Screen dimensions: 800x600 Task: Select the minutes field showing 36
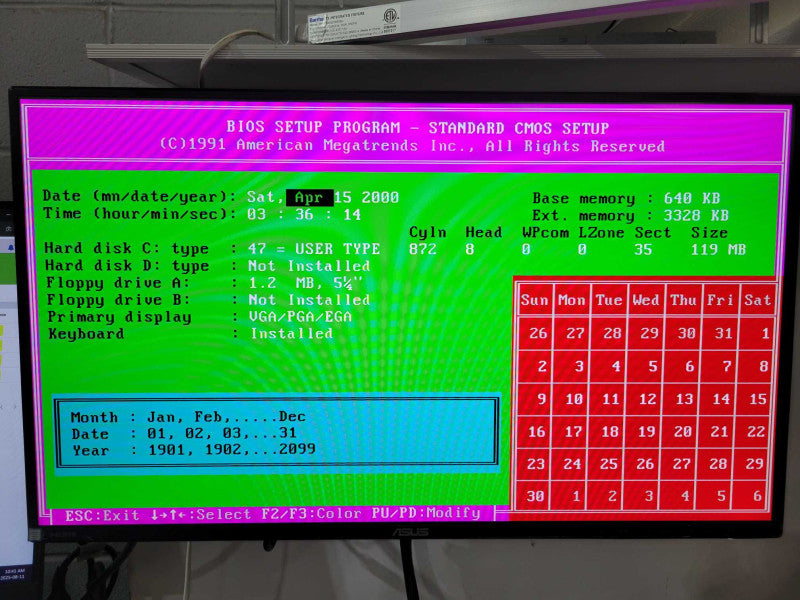tap(304, 214)
